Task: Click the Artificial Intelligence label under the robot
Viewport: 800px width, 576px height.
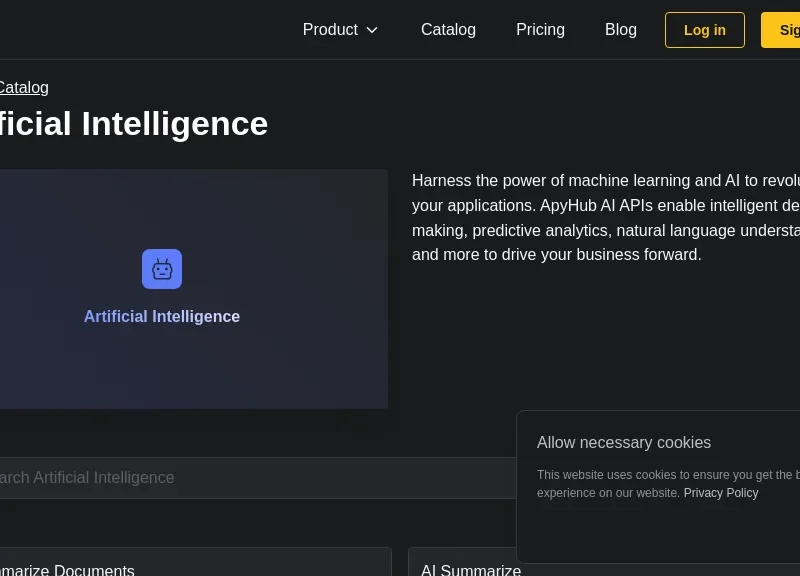Action: pyautogui.click(x=162, y=316)
